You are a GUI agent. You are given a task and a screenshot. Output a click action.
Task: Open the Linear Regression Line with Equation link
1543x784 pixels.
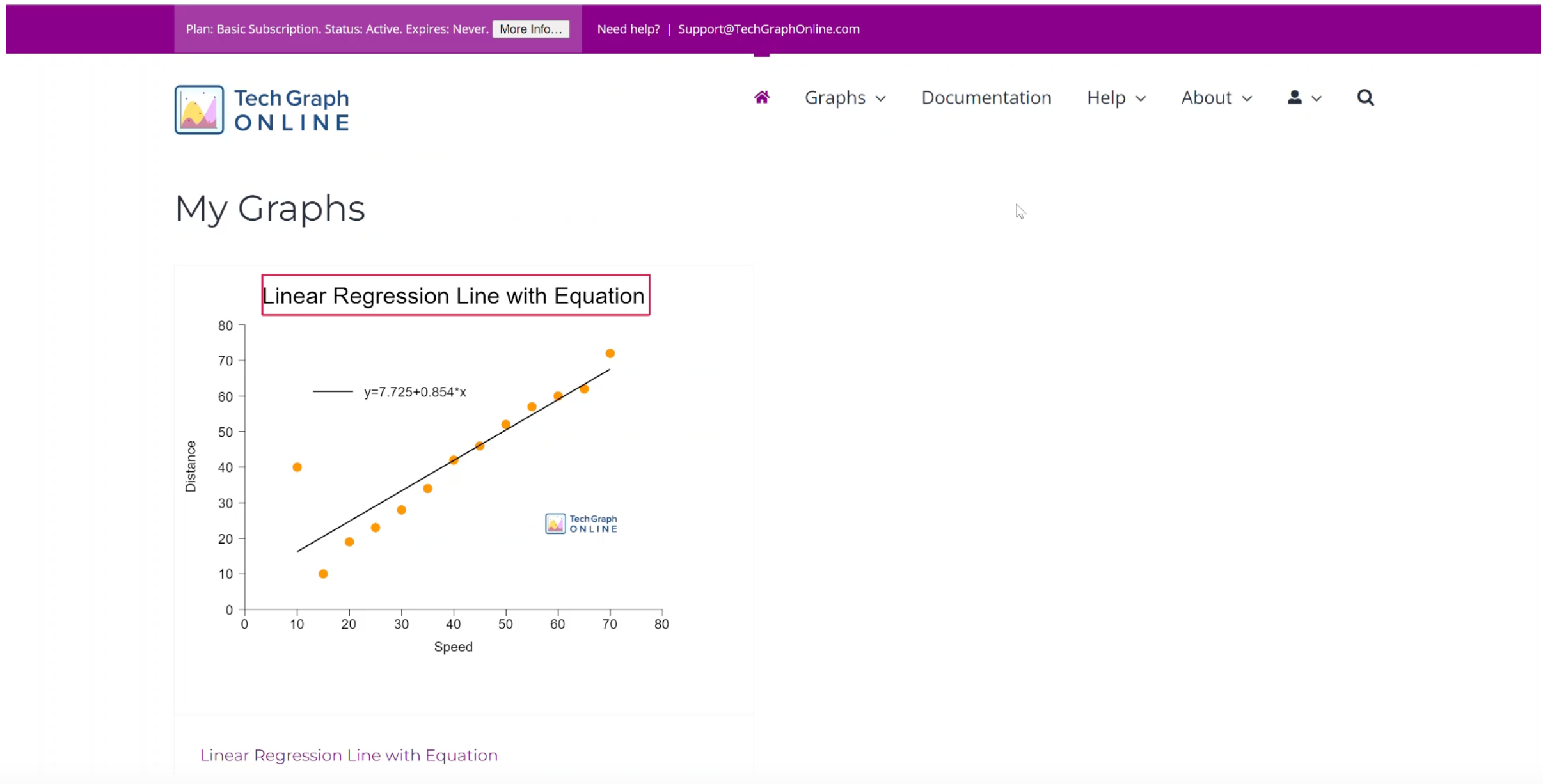pos(349,755)
